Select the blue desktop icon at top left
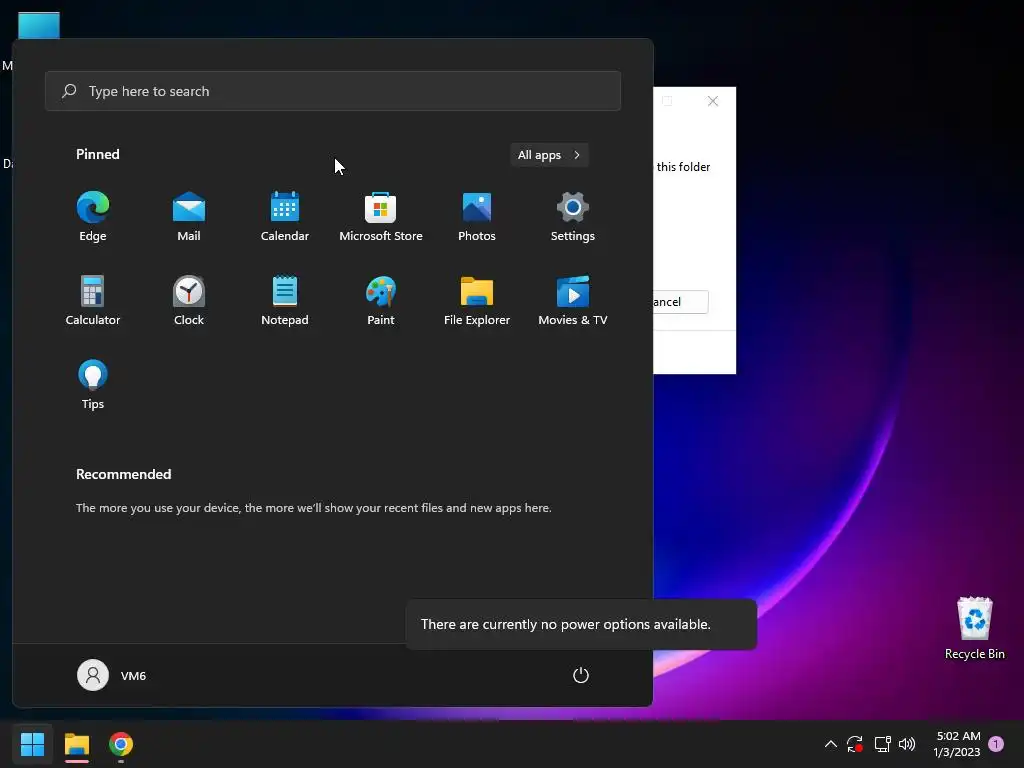 coord(39,25)
